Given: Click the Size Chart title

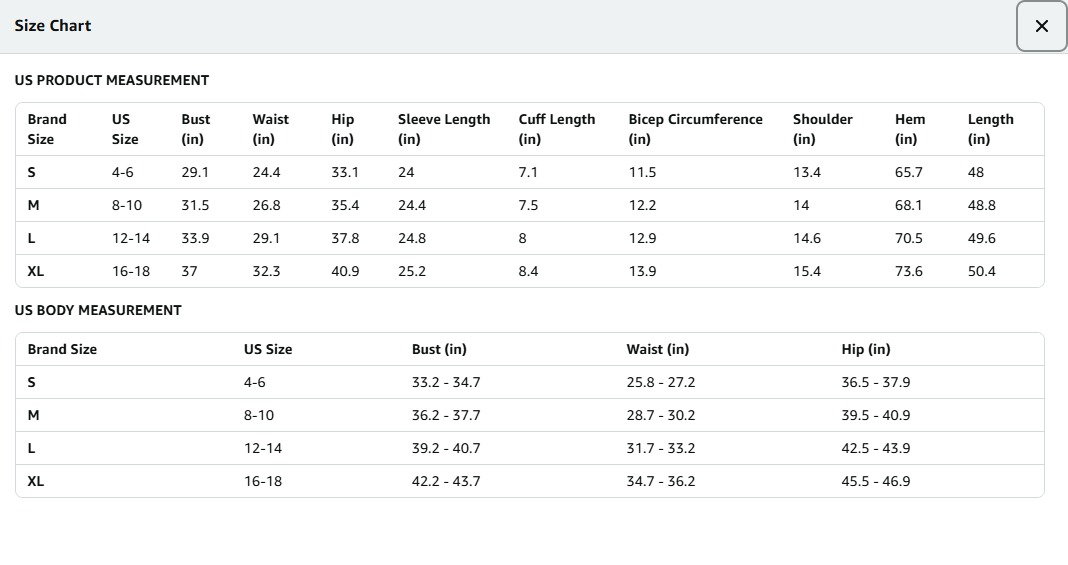Looking at the screenshot, I should pyautogui.click(x=53, y=26).
